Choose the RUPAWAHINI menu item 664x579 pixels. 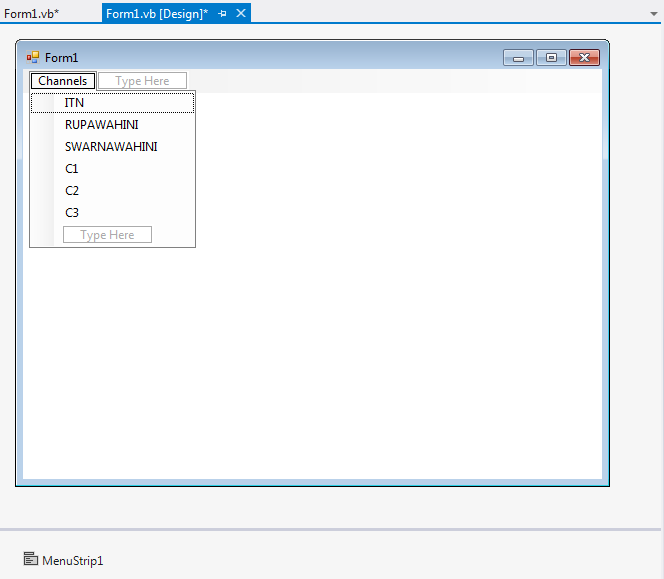(113, 125)
